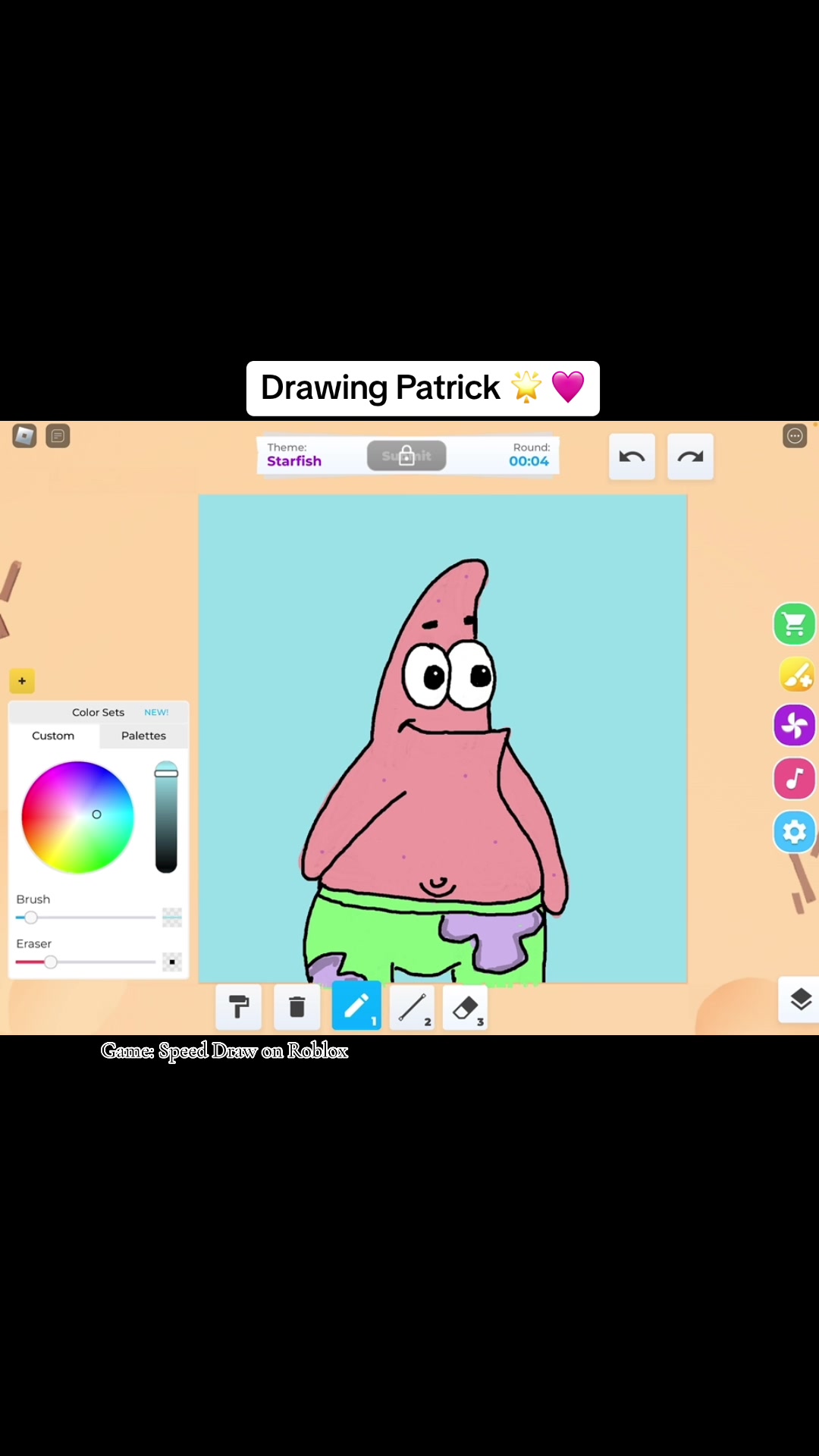819x1456 pixels.
Task: Click on the Patrick drawing canvas
Action: pos(443,739)
